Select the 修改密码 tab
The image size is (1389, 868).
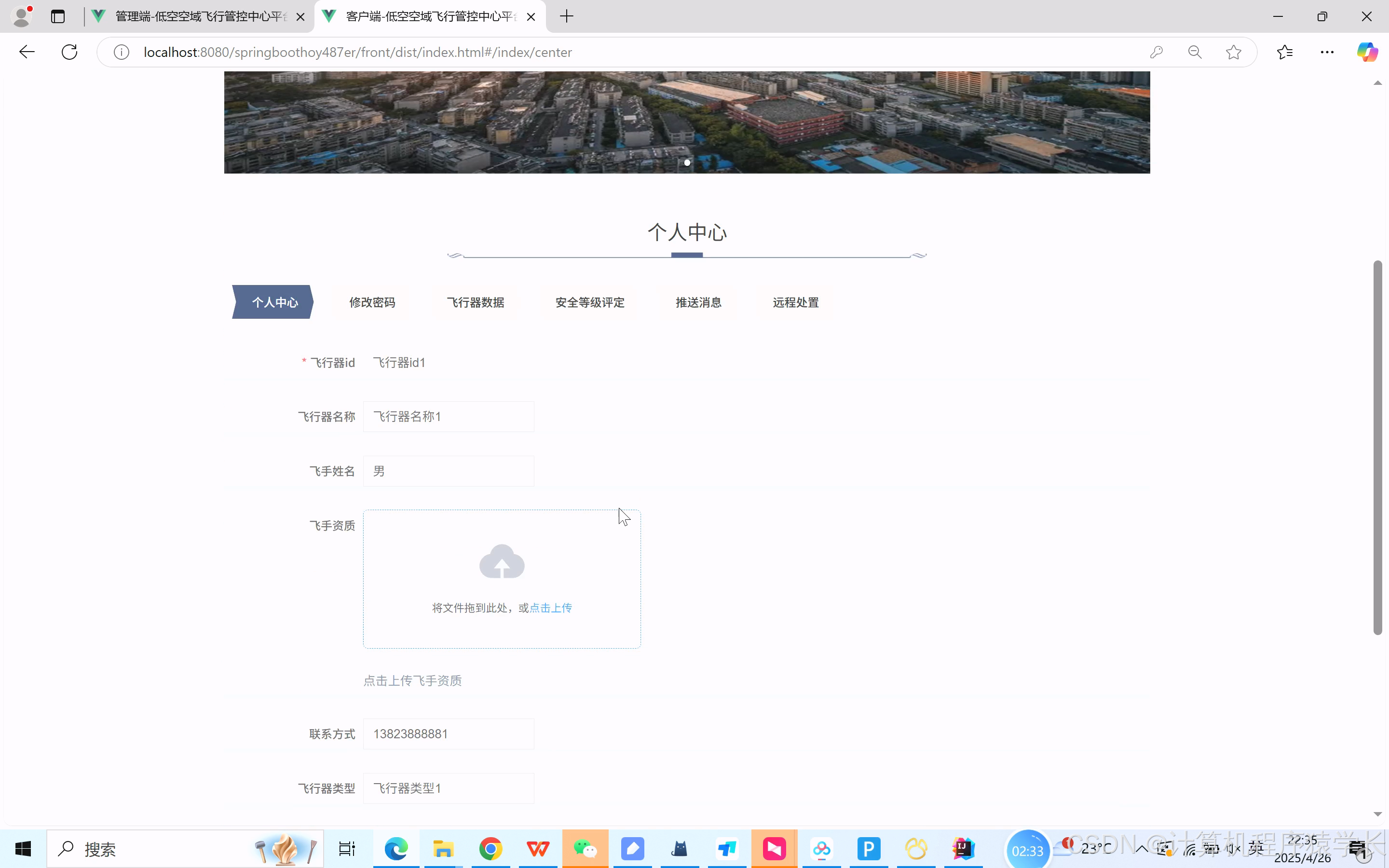[x=372, y=302]
